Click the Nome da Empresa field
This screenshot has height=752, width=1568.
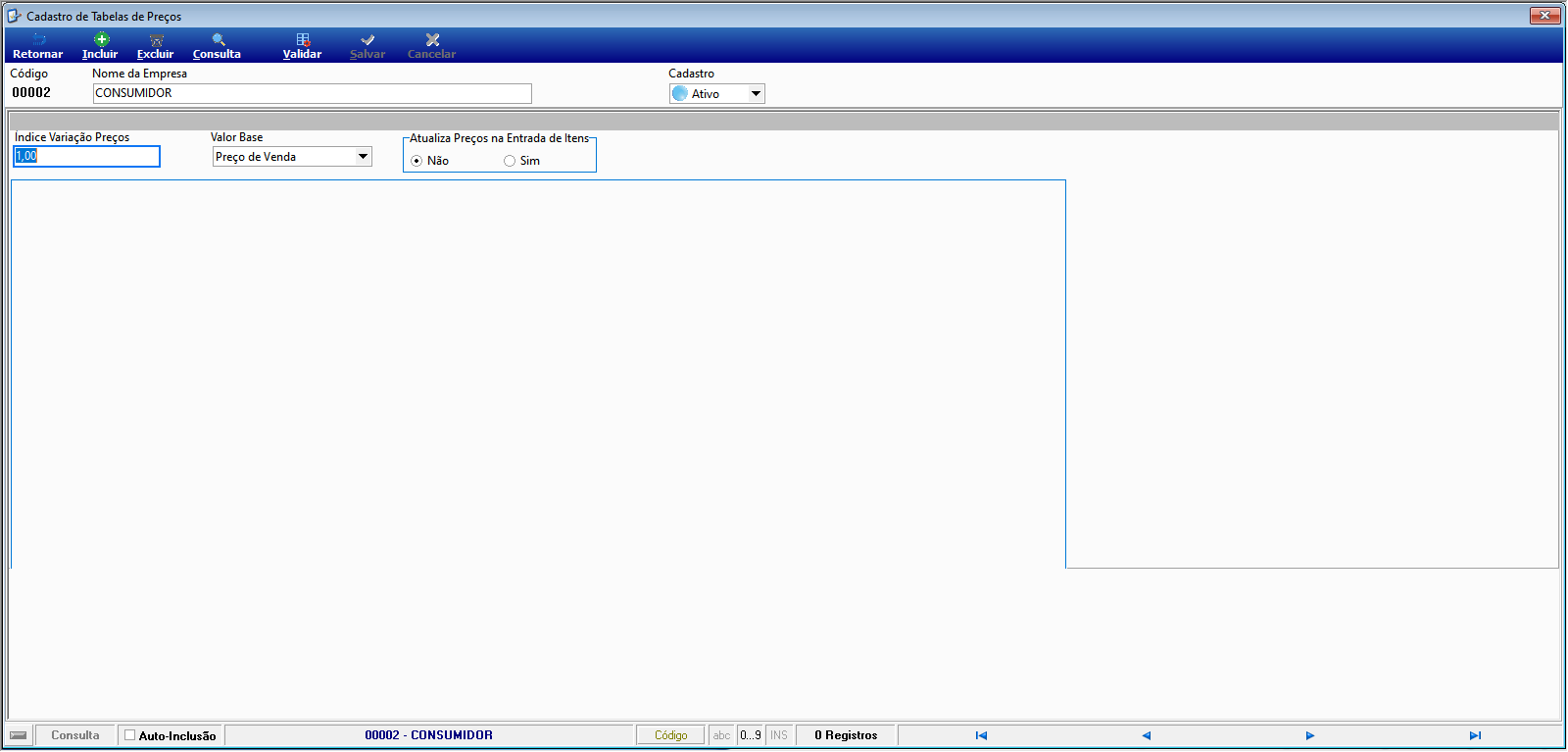coord(312,93)
